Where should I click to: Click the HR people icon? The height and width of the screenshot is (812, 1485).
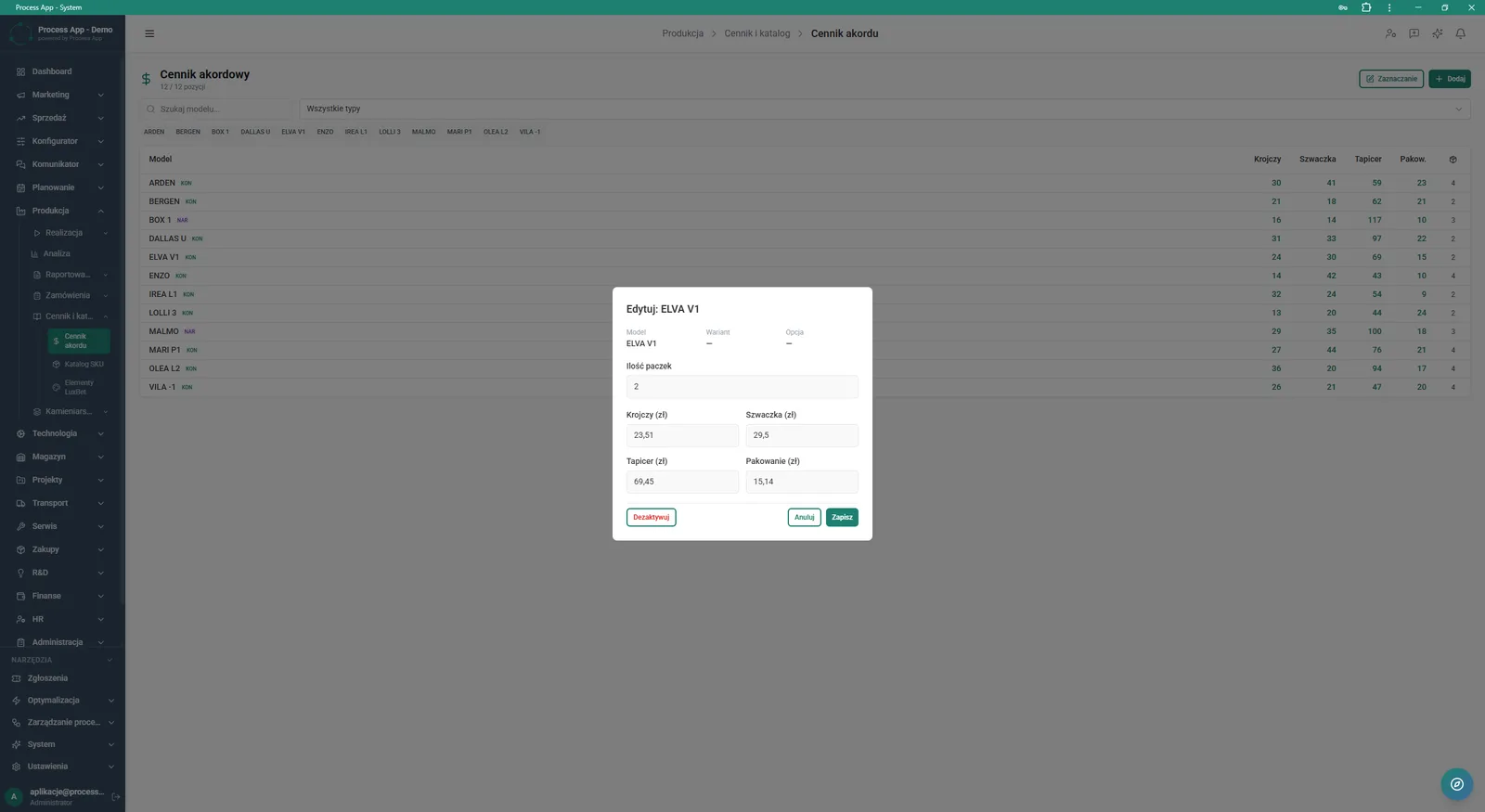(20, 619)
